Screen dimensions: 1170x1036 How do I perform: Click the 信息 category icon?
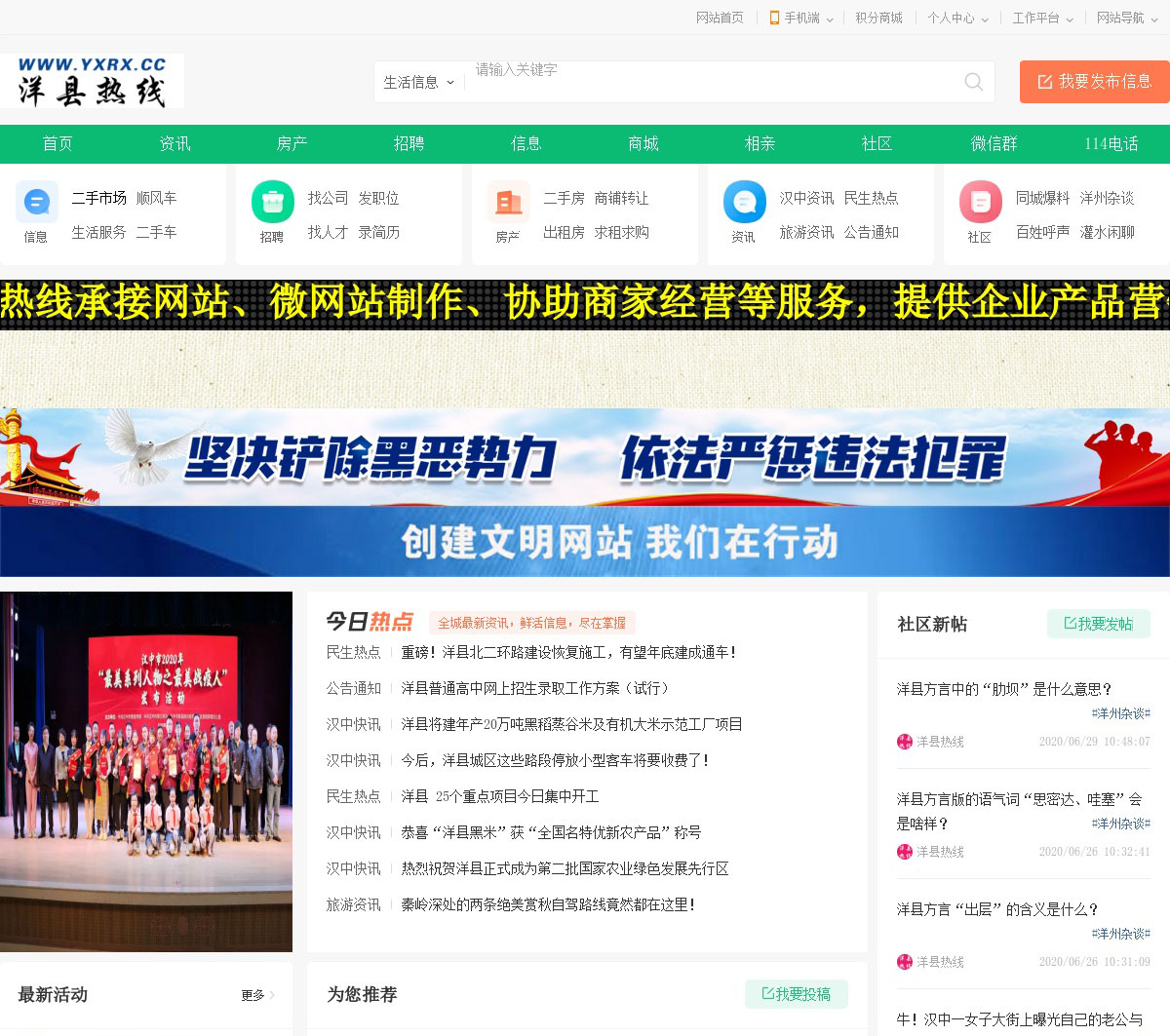37,202
